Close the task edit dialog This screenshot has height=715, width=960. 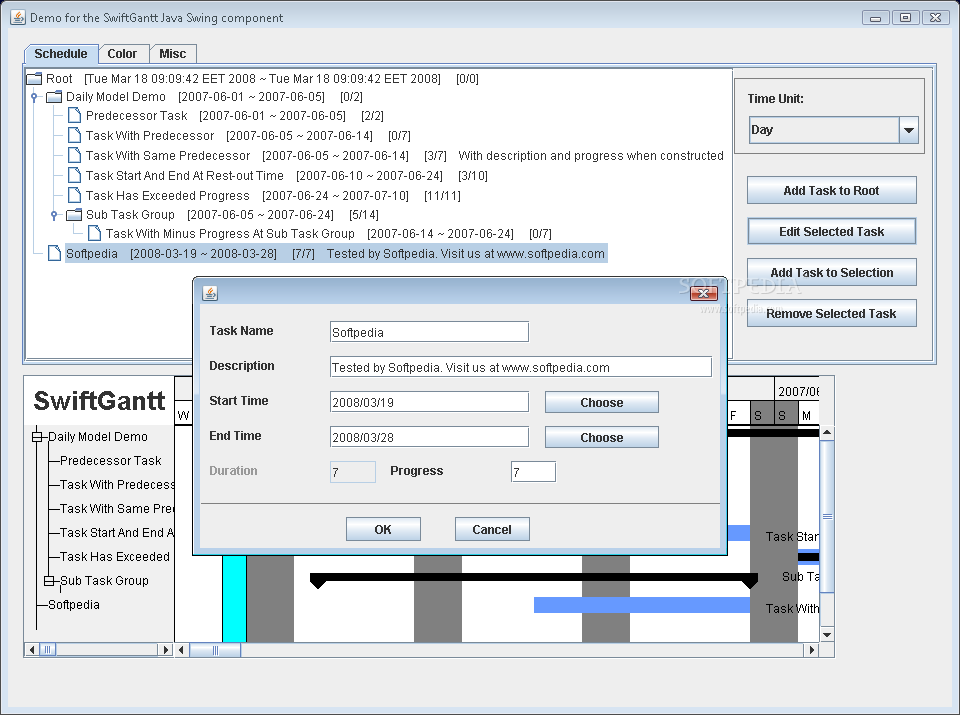(703, 294)
